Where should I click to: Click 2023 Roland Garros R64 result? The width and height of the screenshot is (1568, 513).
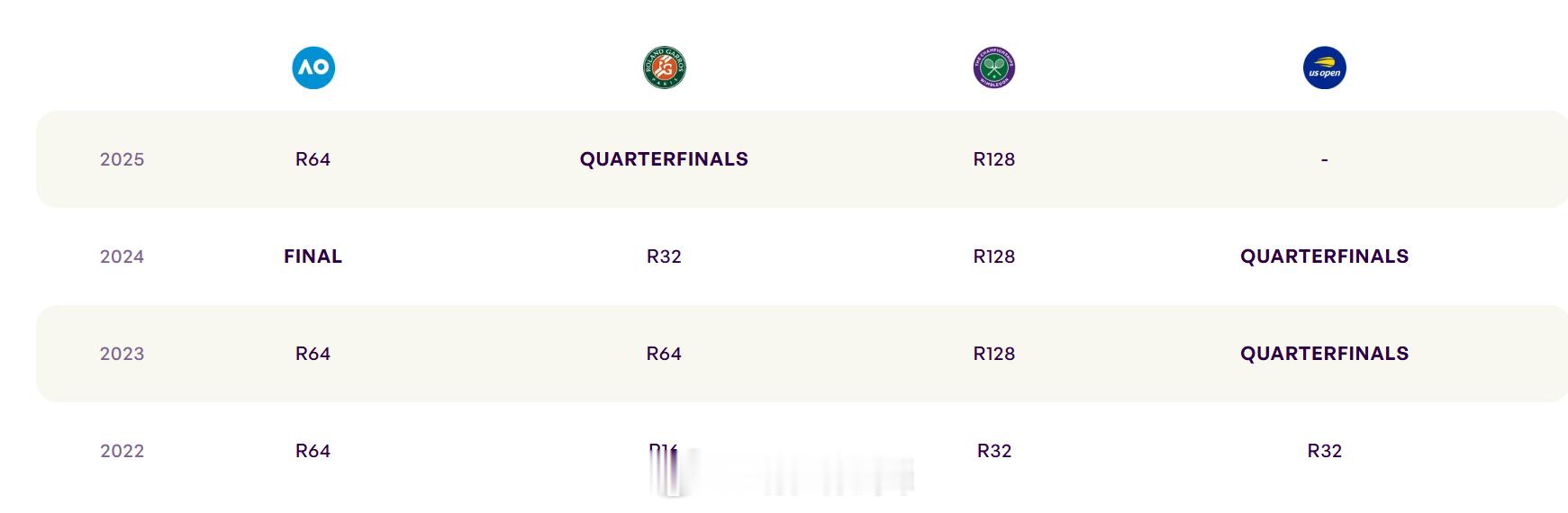(665, 354)
